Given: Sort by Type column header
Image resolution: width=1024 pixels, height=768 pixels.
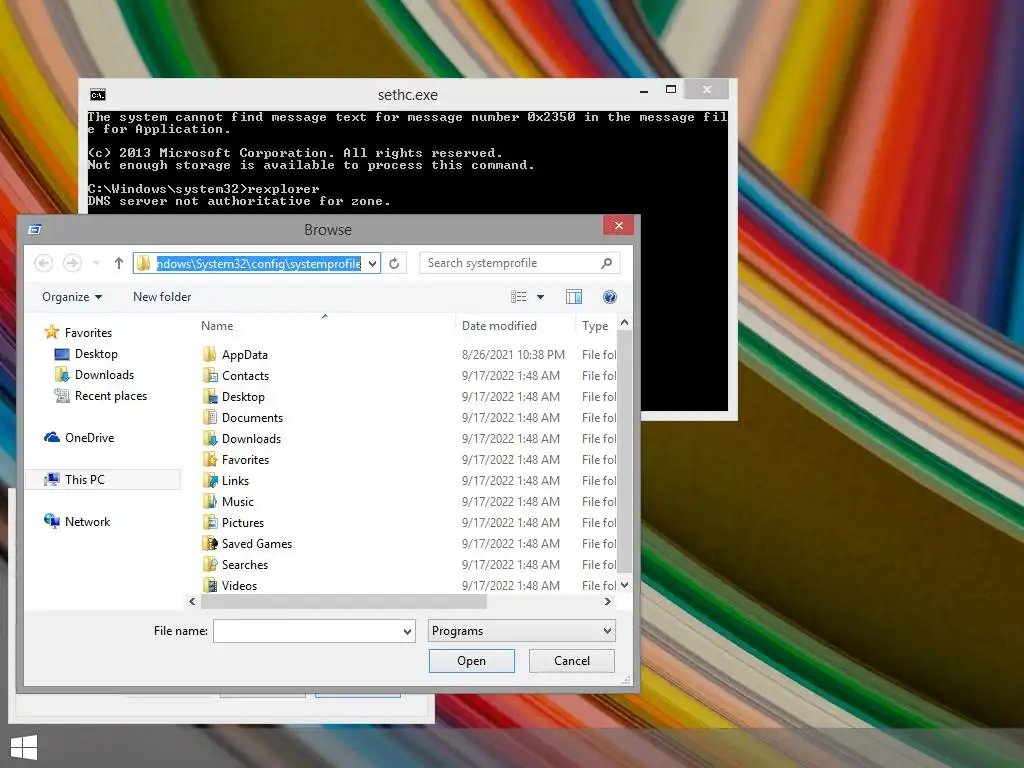Looking at the screenshot, I should click(595, 326).
